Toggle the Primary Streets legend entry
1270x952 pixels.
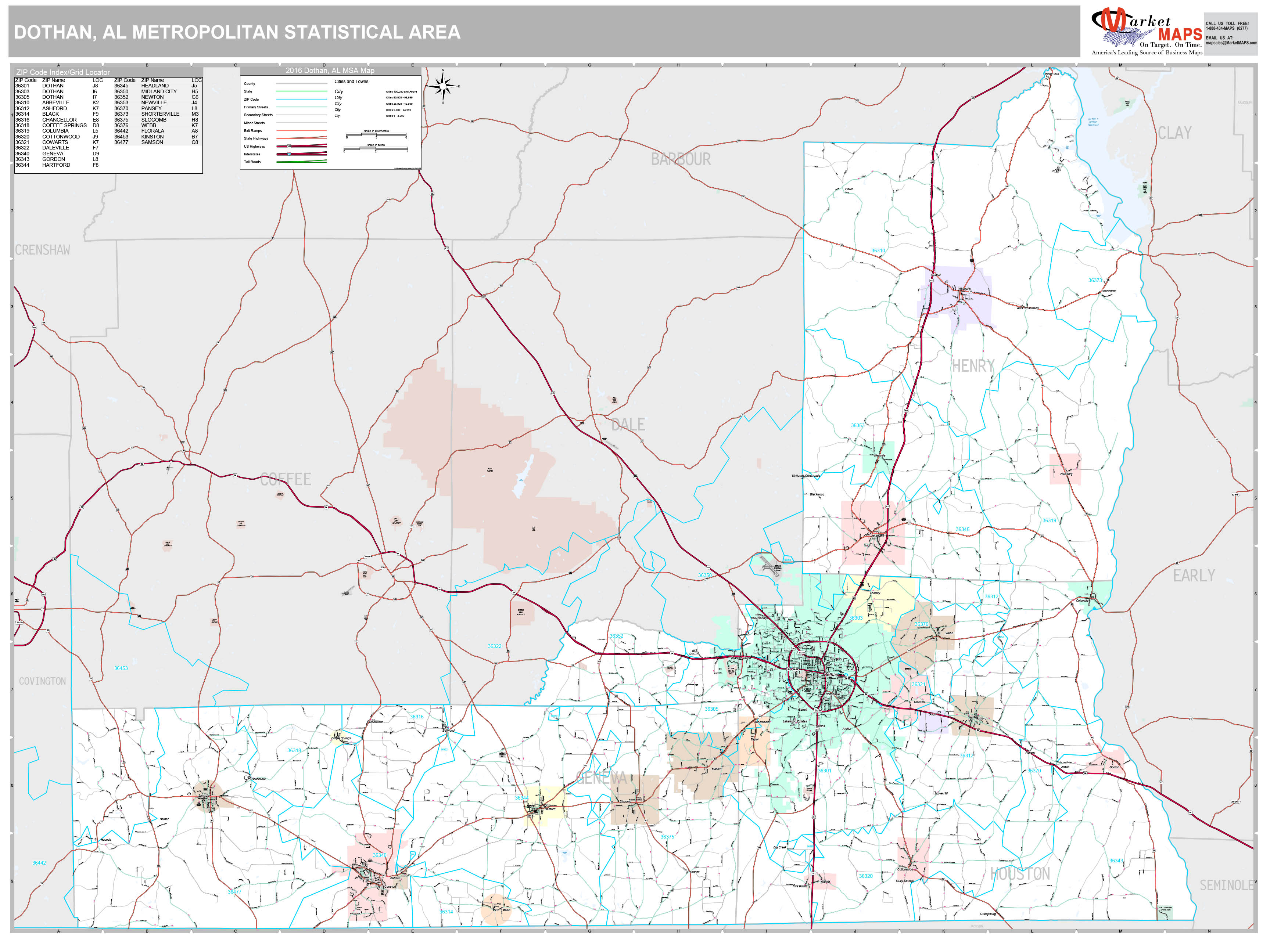301,107
